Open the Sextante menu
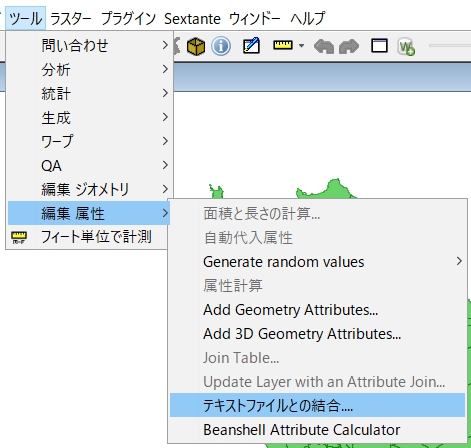471x448 pixels. [192, 19]
